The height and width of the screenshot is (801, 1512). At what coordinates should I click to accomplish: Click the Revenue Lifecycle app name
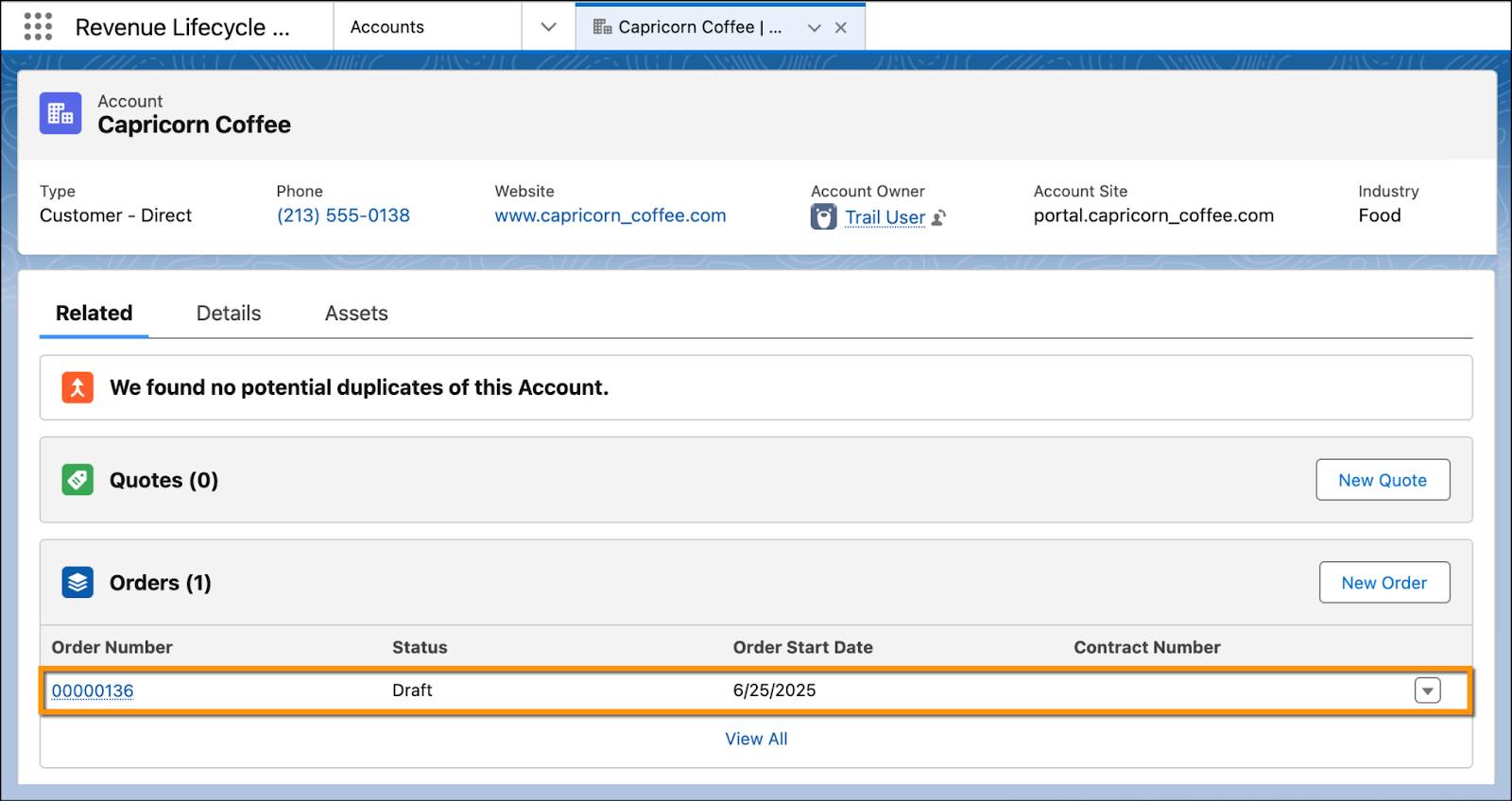point(182,27)
